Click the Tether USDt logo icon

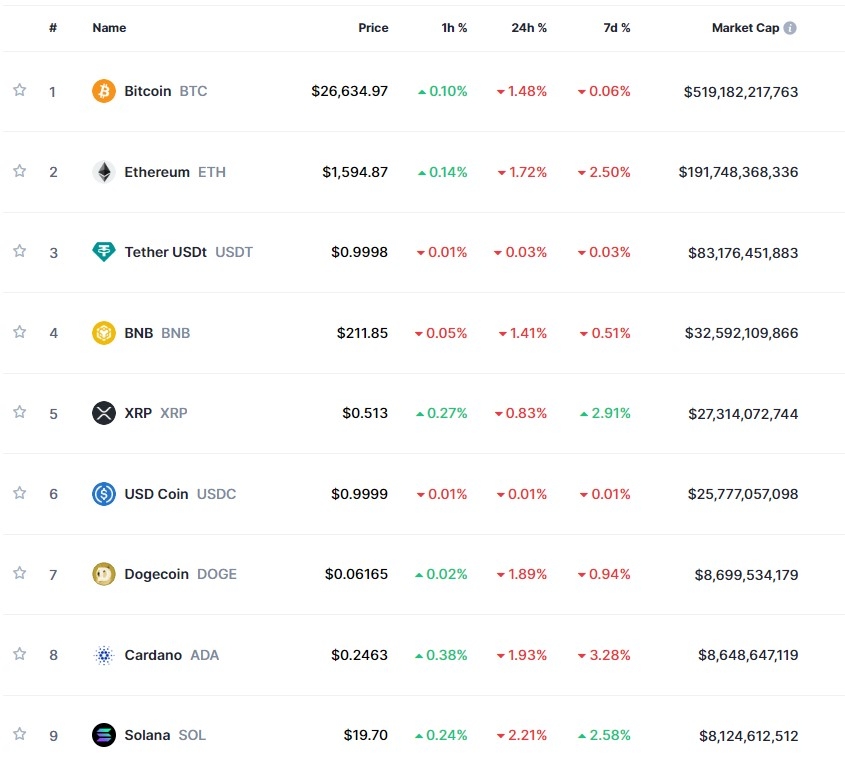[x=104, y=252]
